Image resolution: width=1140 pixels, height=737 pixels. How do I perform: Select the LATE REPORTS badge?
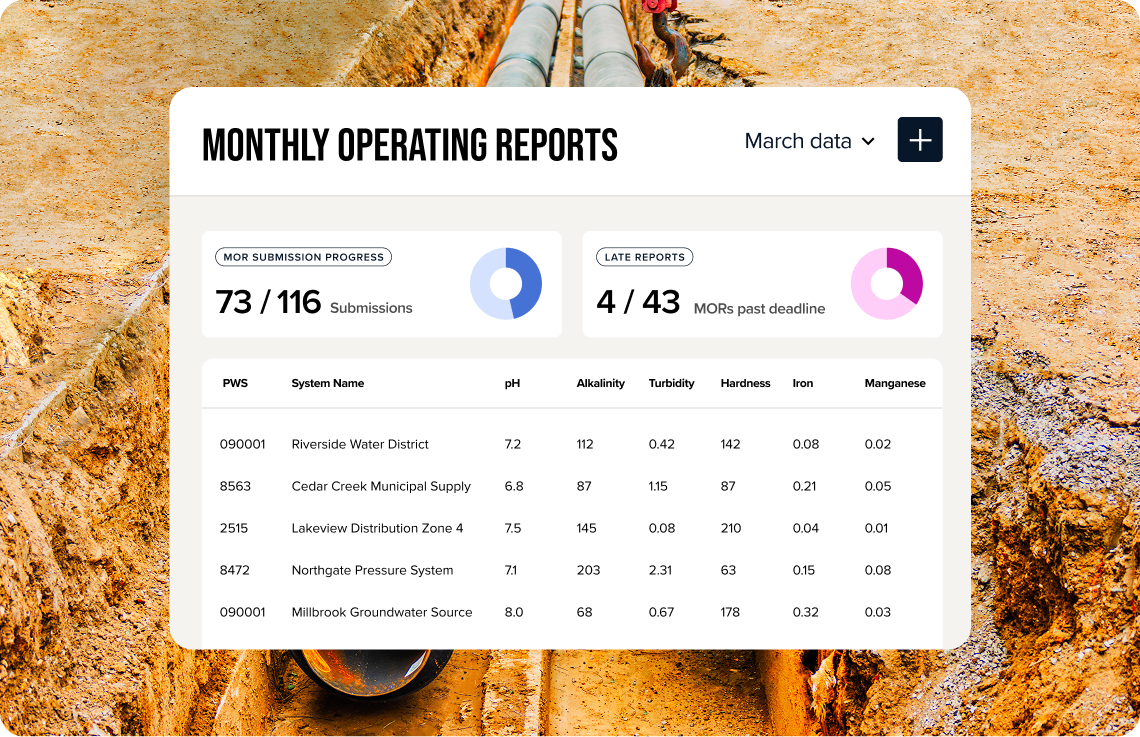point(644,257)
